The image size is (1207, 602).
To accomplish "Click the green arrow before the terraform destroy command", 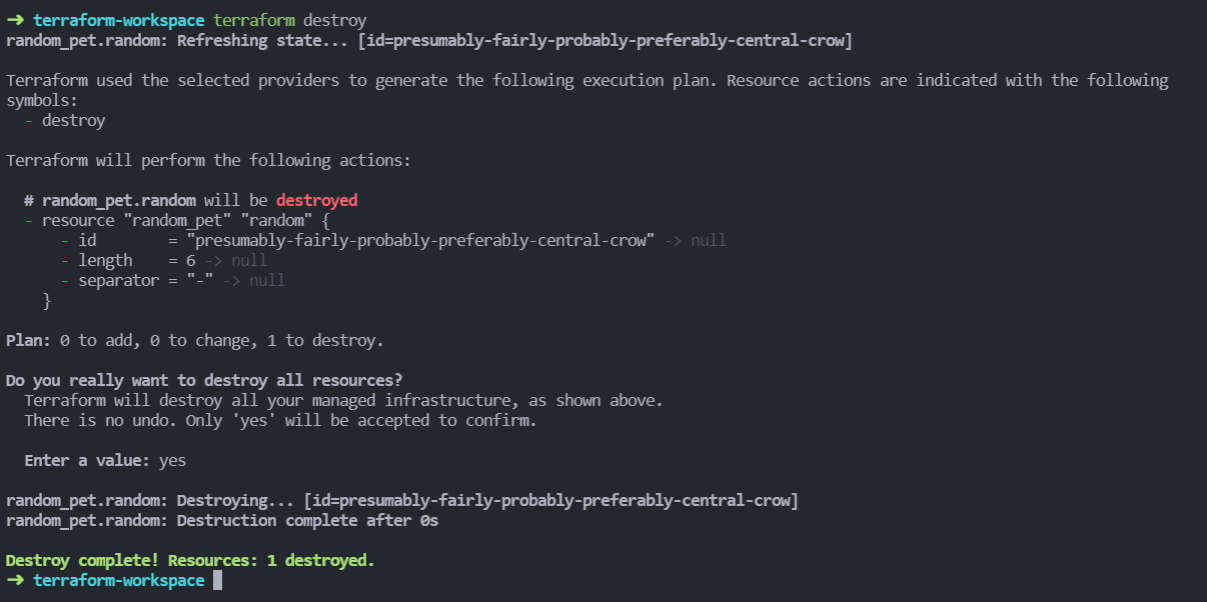I will pos(15,20).
